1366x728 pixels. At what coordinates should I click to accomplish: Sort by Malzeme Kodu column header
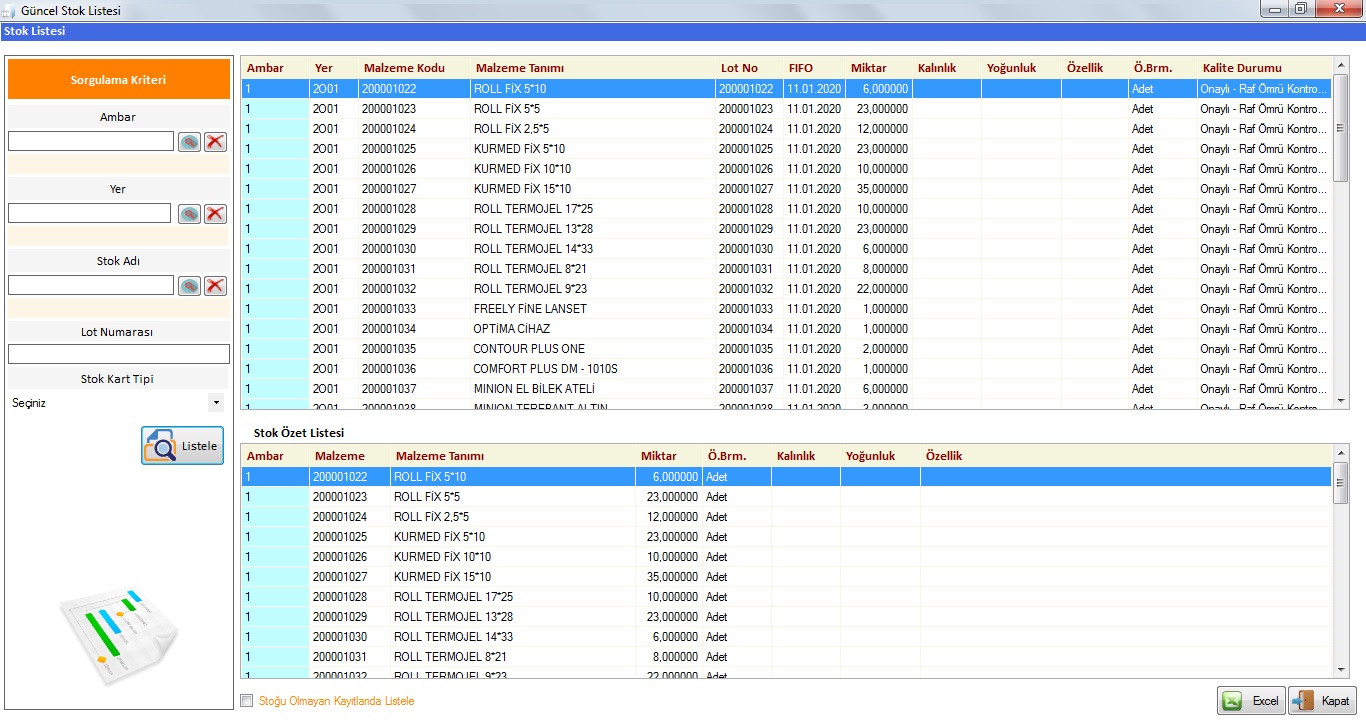pyautogui.click(x=404, y=68)
